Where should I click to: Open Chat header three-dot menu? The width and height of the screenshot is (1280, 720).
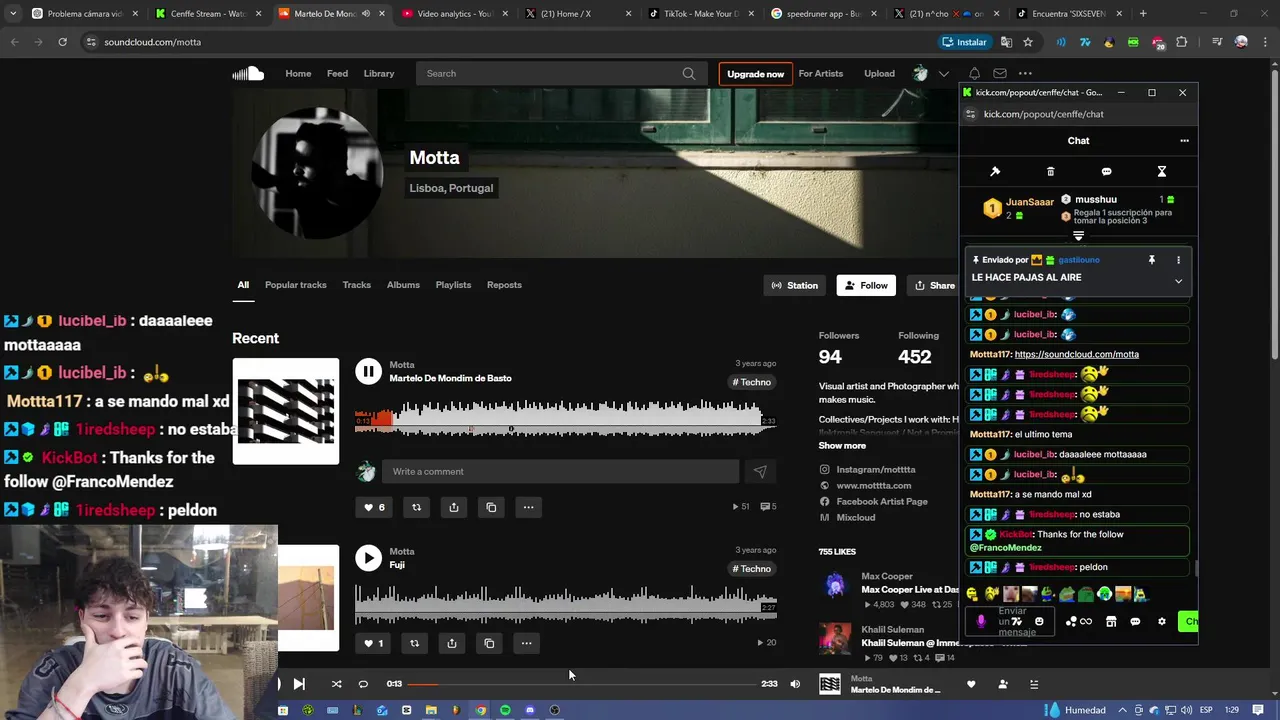pyautogui.click(x=1184, y=141)
